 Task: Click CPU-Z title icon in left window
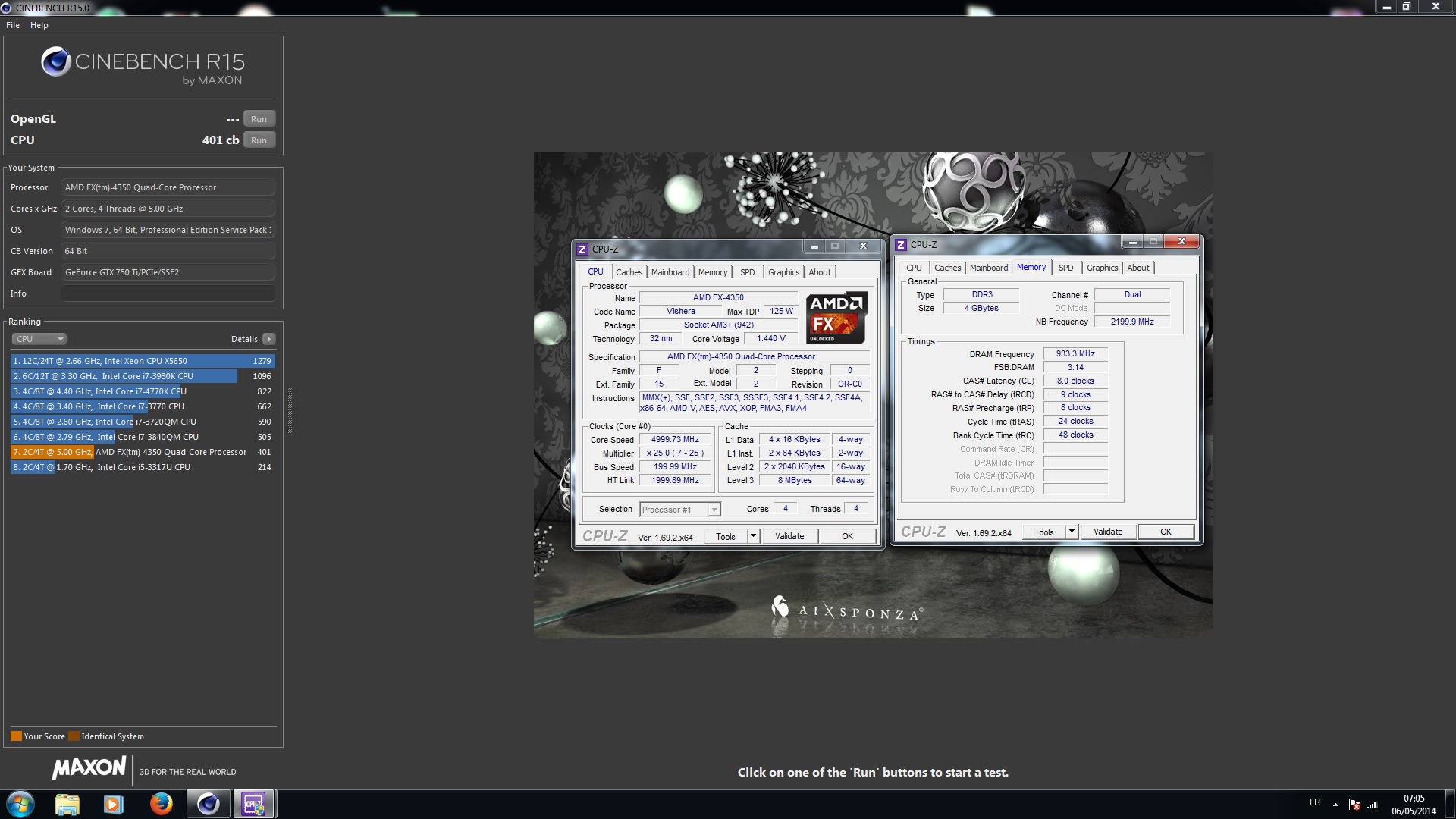point(582,249)
